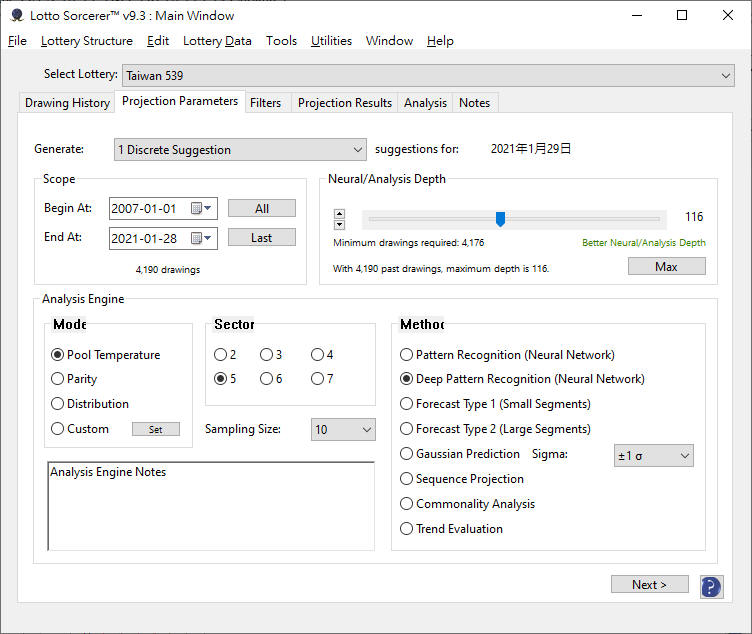Image resolution: width=752 pixels, height=634 pixels.
Task: Increase depth with the up stepper arrow
Action: coord(339,213)
